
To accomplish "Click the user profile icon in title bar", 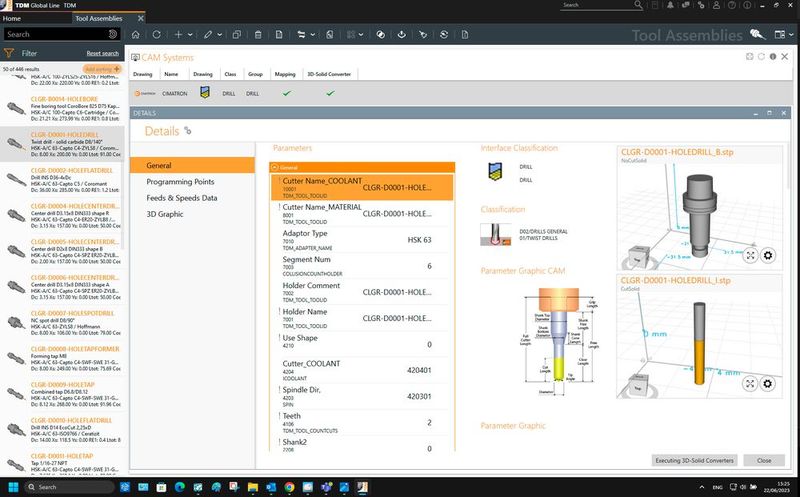I will click(716, 5).
